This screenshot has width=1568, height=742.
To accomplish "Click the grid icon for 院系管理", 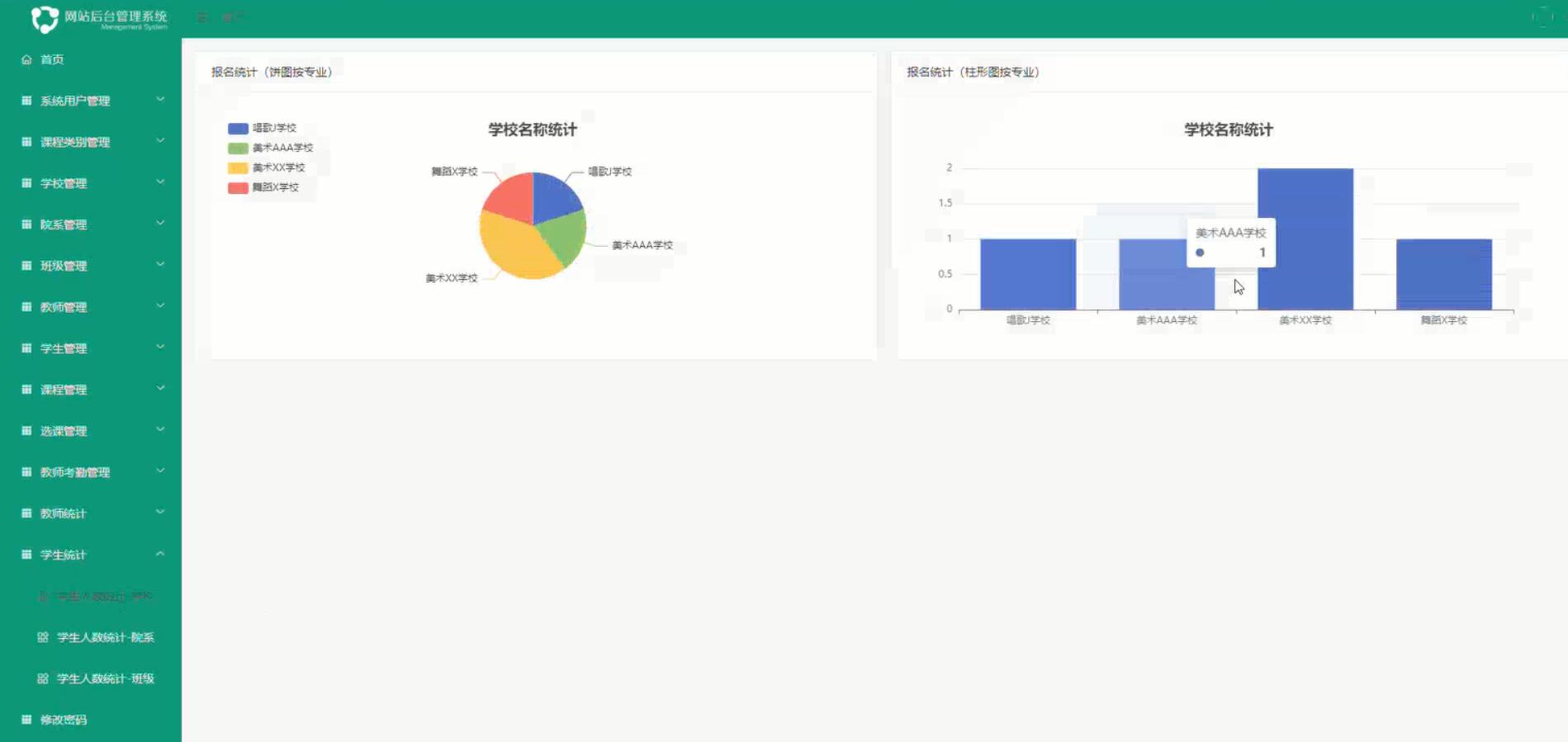I will point(26,224).
